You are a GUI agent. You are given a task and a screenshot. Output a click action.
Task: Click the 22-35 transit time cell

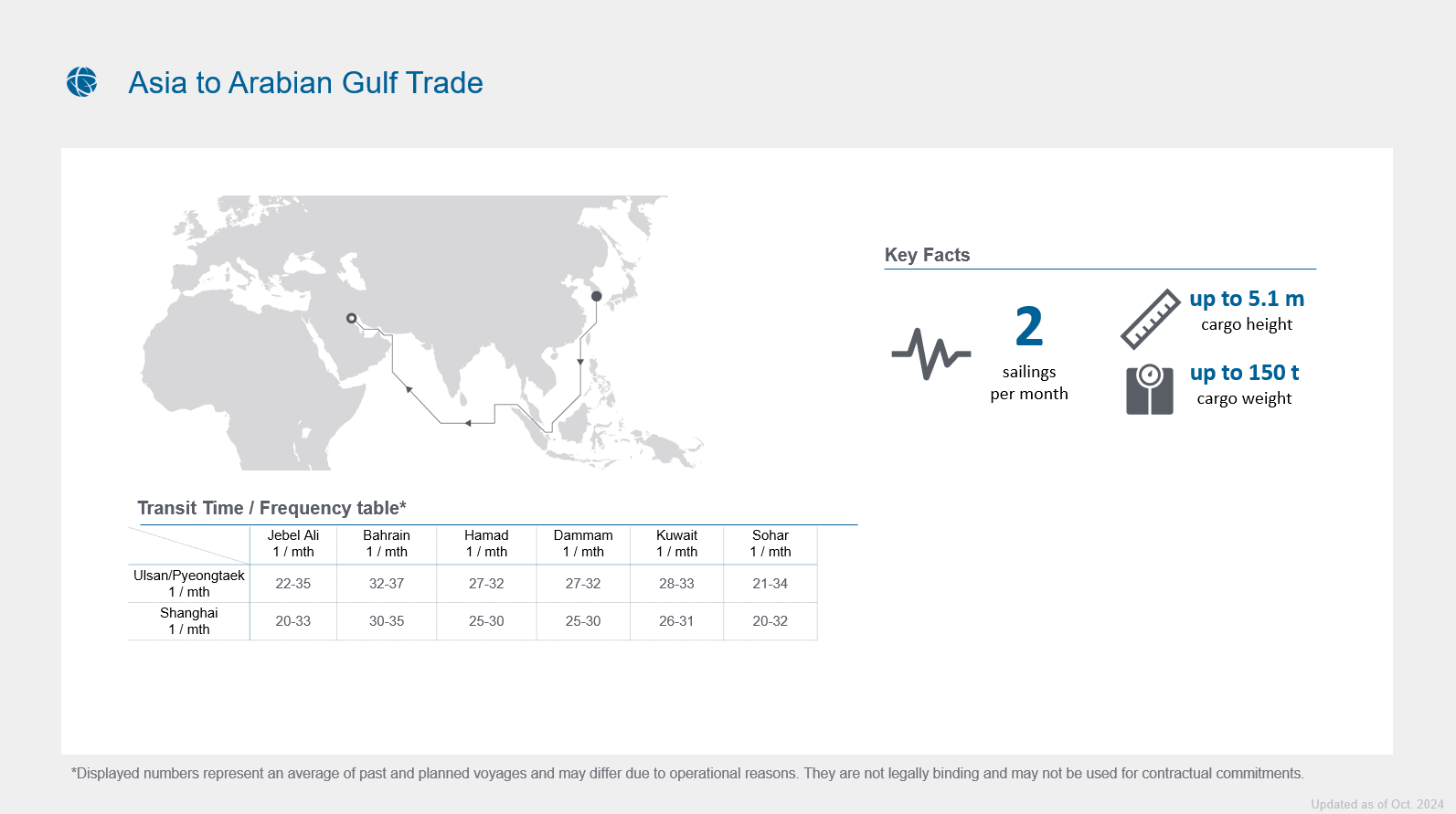pyautogui.click(x=293, y=584)
